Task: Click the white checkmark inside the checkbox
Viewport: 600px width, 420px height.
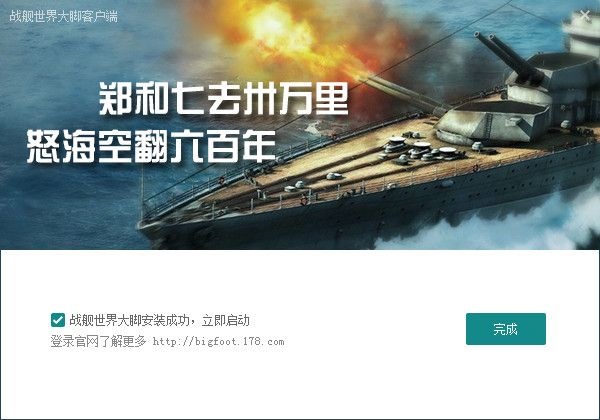Action: pos(58,320)
